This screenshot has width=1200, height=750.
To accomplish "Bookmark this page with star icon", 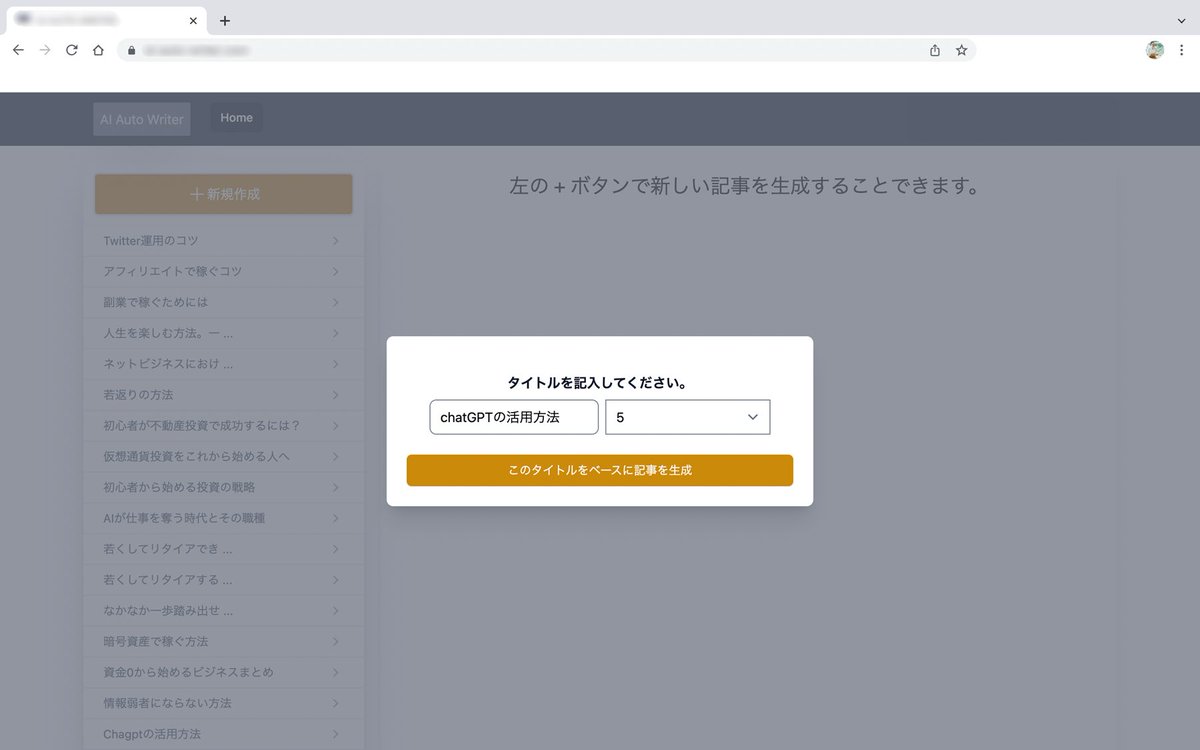I will [x=961, y=50].
